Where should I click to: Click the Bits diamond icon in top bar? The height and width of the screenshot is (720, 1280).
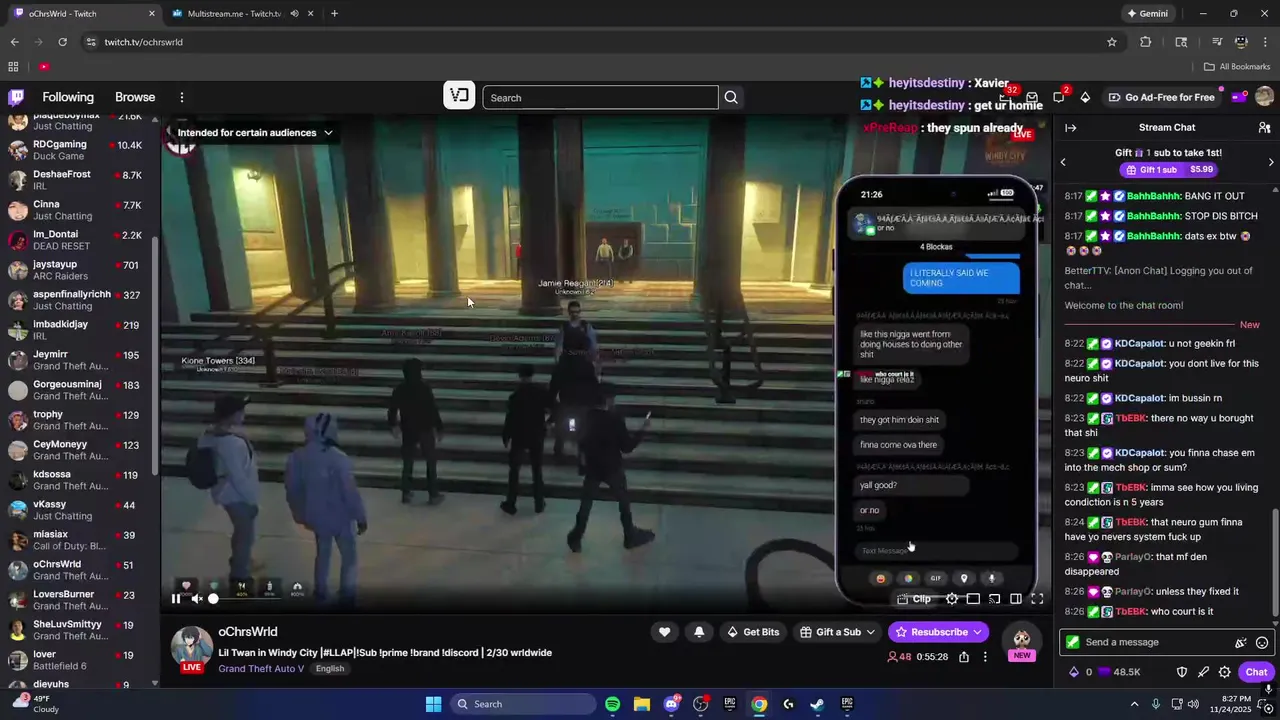[1085, 97]
